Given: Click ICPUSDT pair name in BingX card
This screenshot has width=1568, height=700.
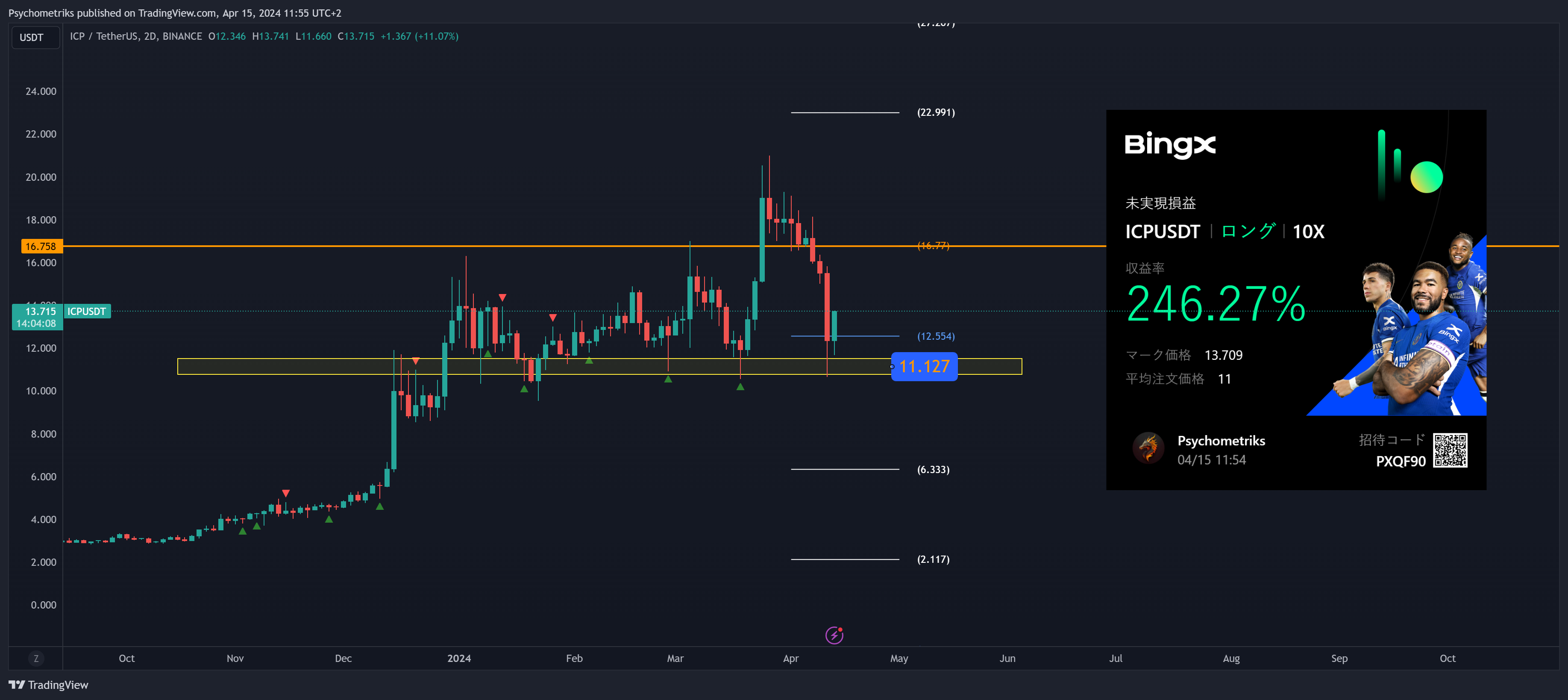Looking at the screenshot, I should coord(1162,231).
